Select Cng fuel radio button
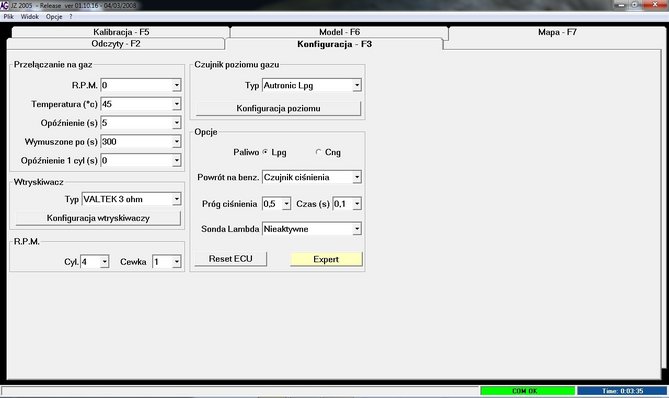669x398 pixels. pyautogui.click(x=318, y=152)
